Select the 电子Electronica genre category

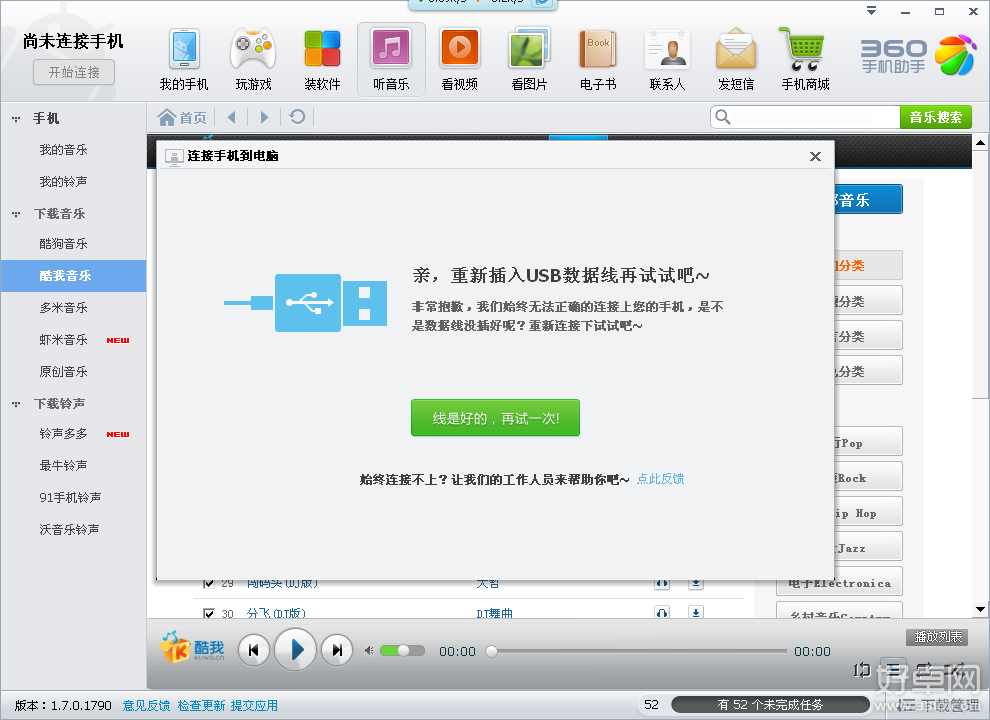pyautogui.click(x=839, y=582)
